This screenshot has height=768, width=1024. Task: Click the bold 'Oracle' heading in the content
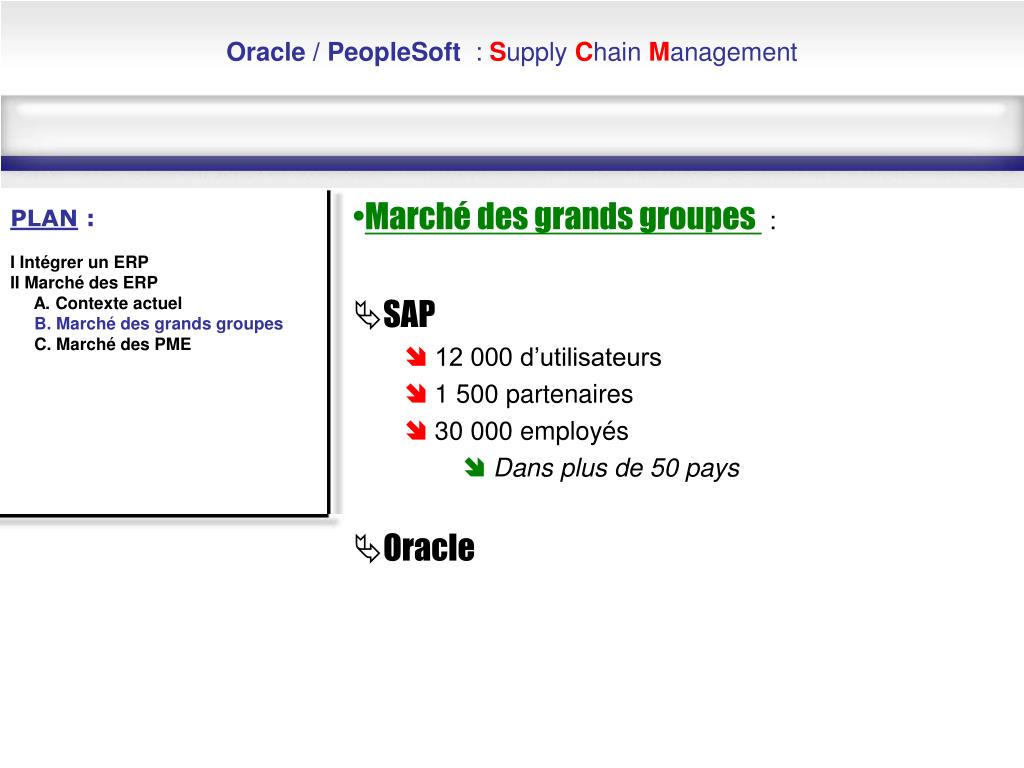tap(428, 547)
